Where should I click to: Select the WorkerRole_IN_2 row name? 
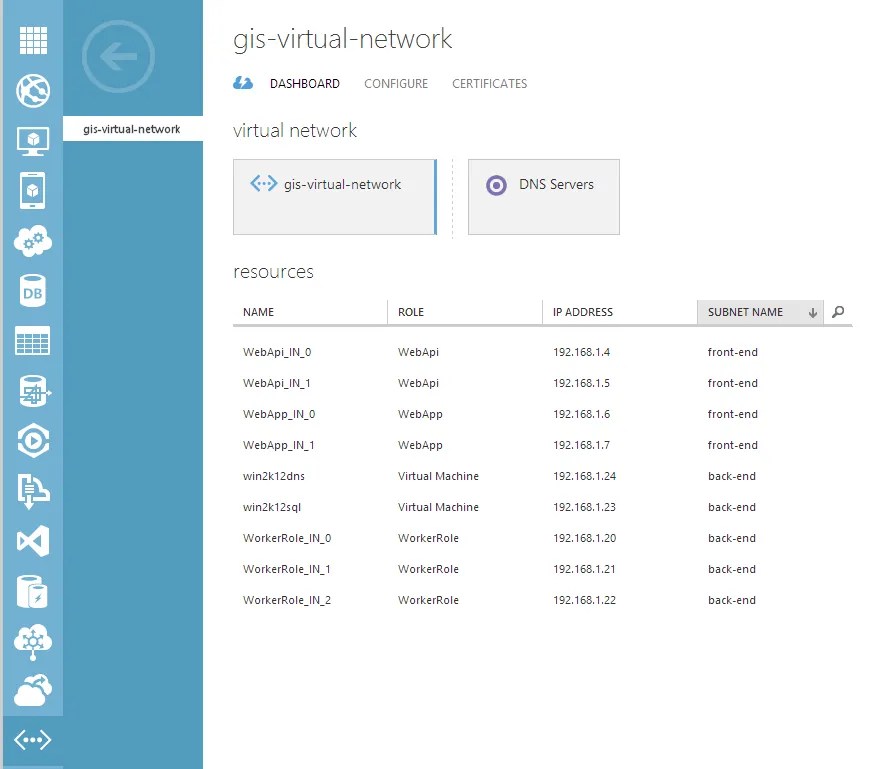(x=287, y=600)
